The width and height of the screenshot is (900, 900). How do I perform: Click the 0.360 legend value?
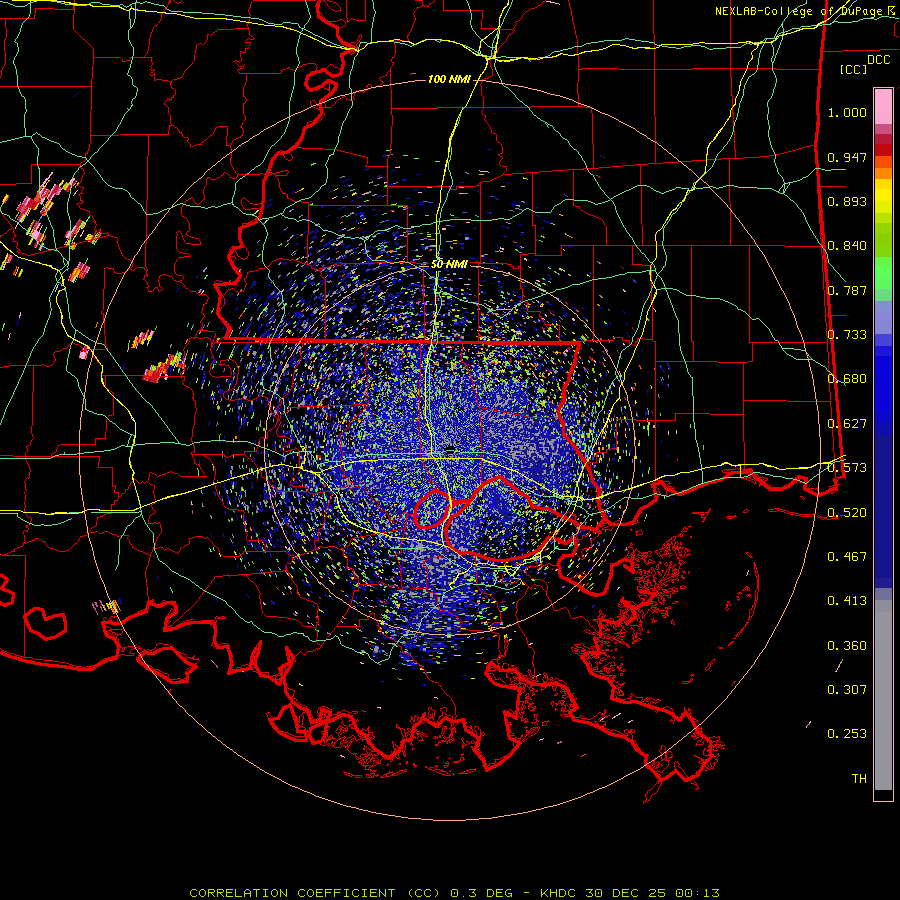(x=847, y=646)
